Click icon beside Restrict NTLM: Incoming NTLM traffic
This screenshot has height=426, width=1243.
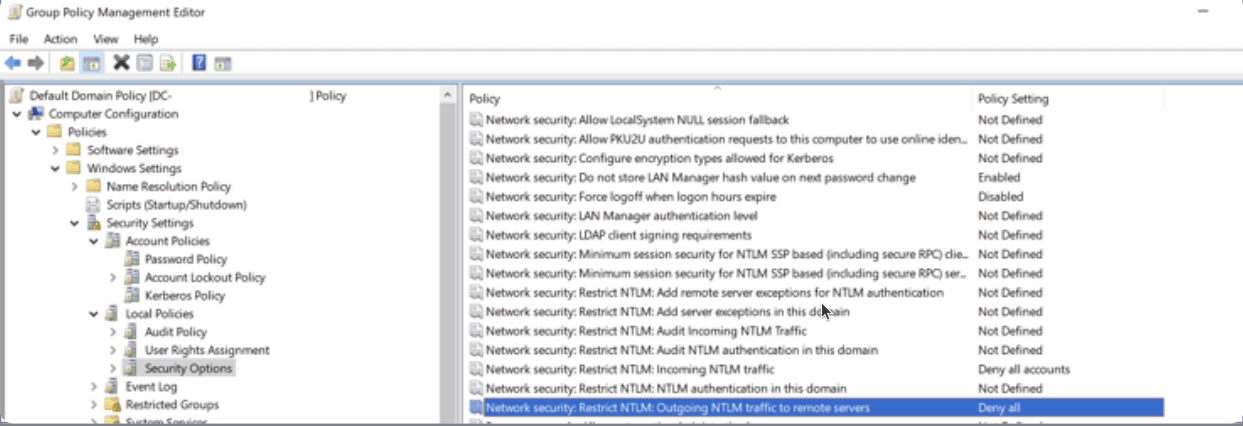[x=476, y=370]
